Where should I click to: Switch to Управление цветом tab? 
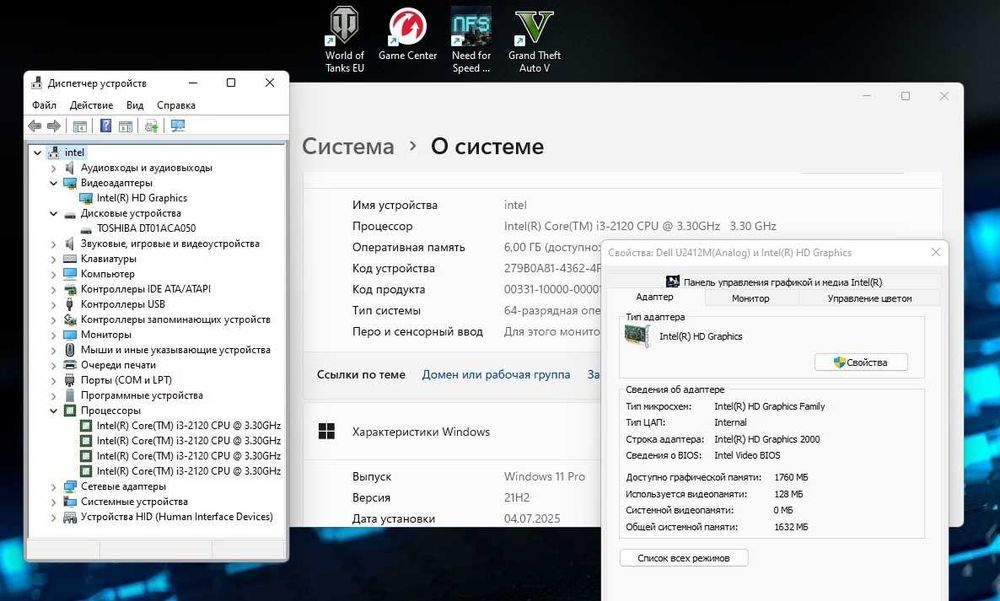tap(869, 298)
